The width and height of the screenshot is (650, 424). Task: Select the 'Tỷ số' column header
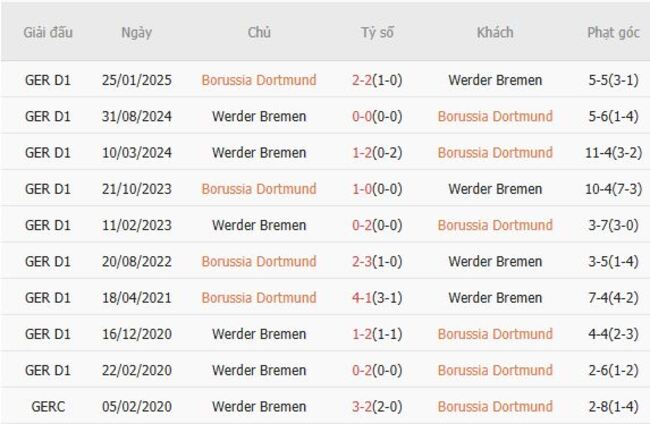coord(377,32)
